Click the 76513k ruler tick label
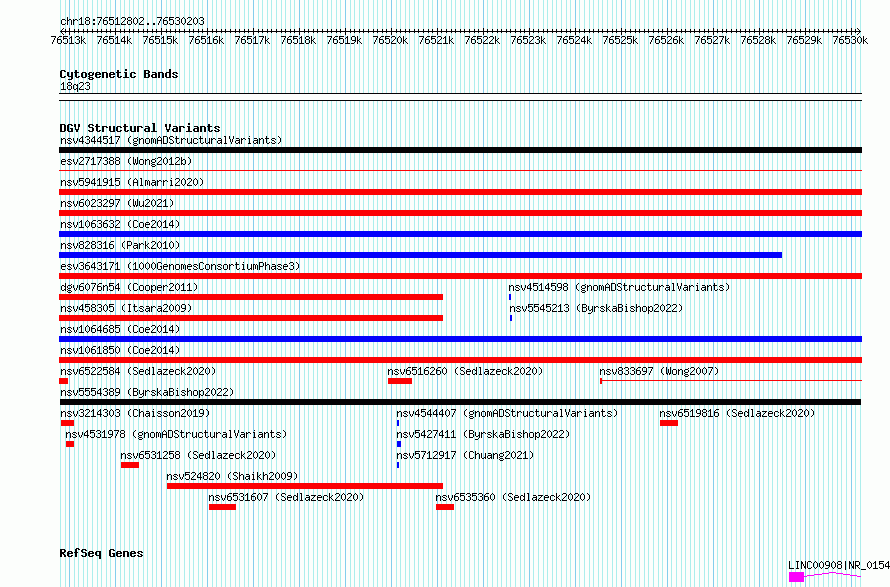Viewport: 890px width, 587px height. pyautogui.click(x=68, y=41)
